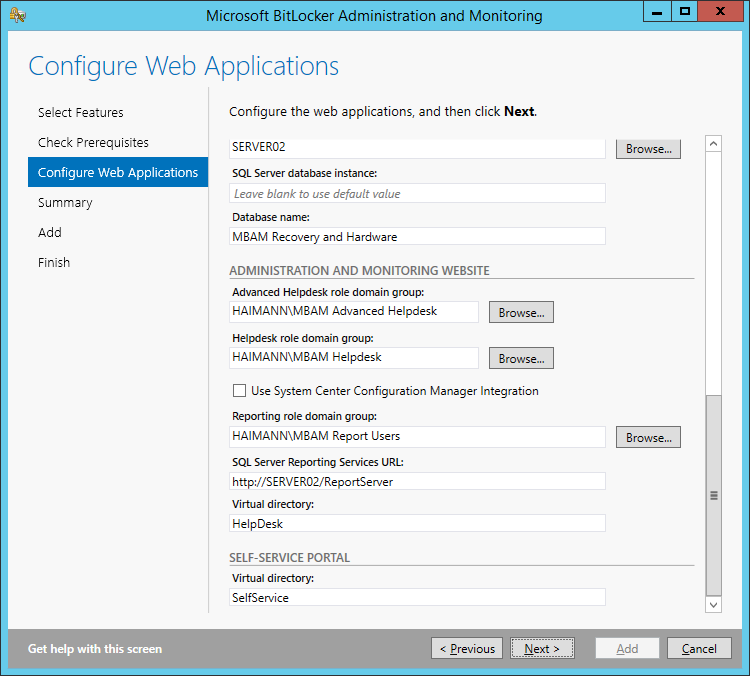Click the Previous button

point(467,649)
